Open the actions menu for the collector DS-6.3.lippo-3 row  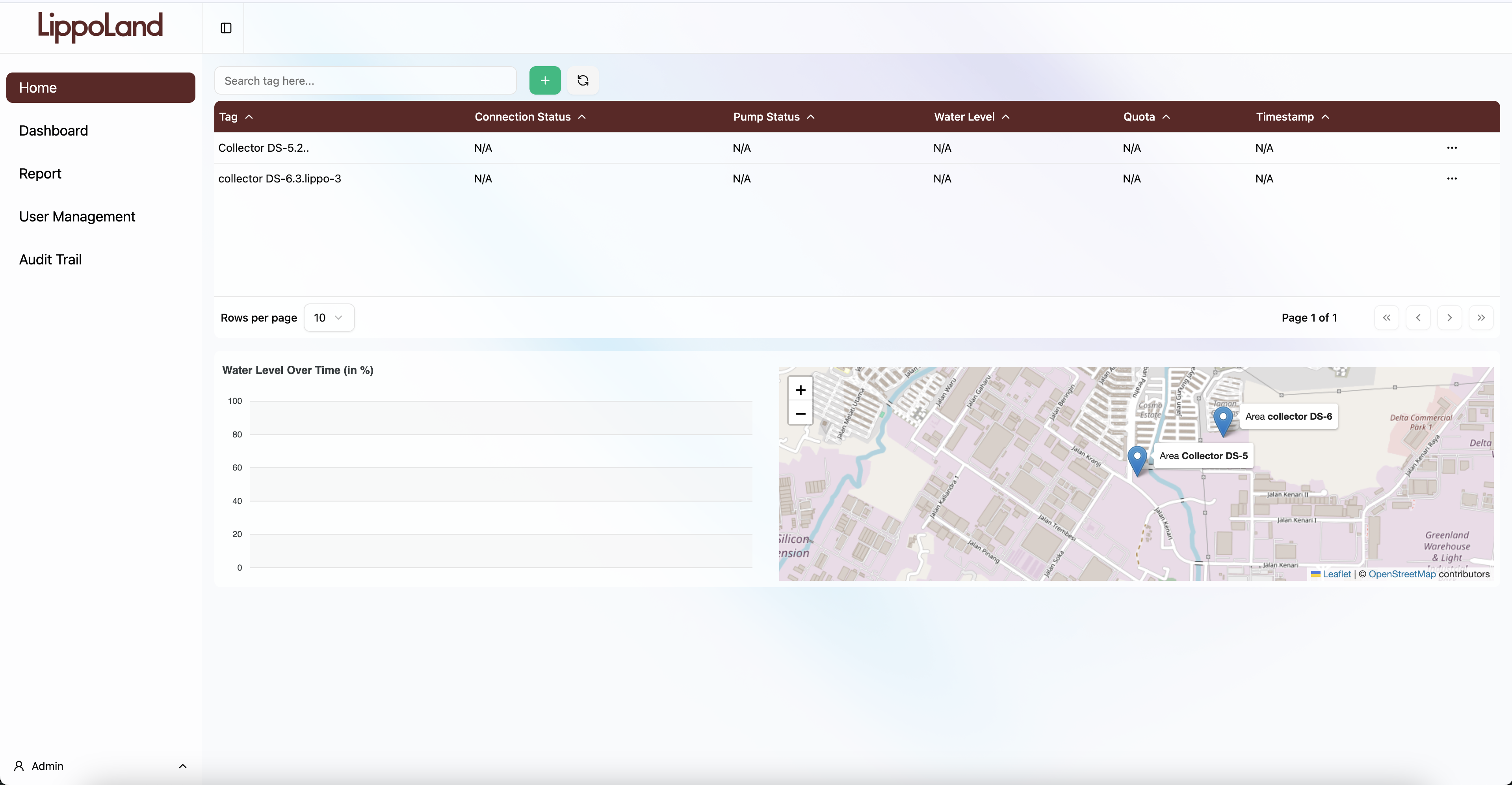pyautogui.click(x=1452, y=179)
